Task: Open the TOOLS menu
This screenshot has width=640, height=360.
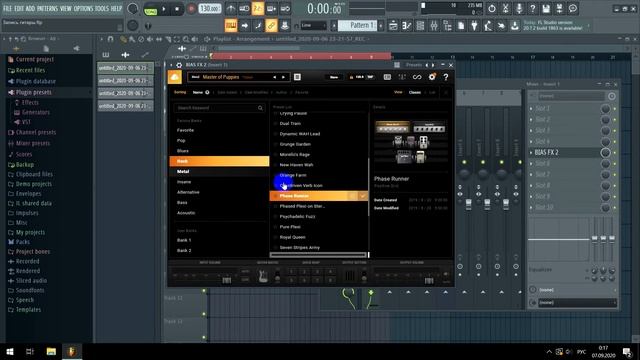Action: coord(102,8)
